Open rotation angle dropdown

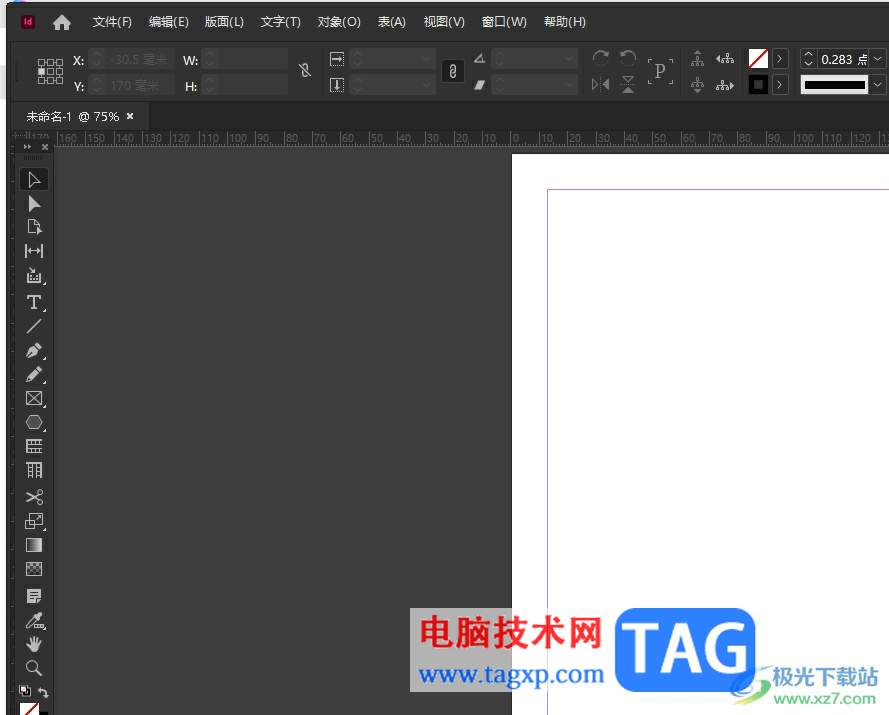coord(568,58)
